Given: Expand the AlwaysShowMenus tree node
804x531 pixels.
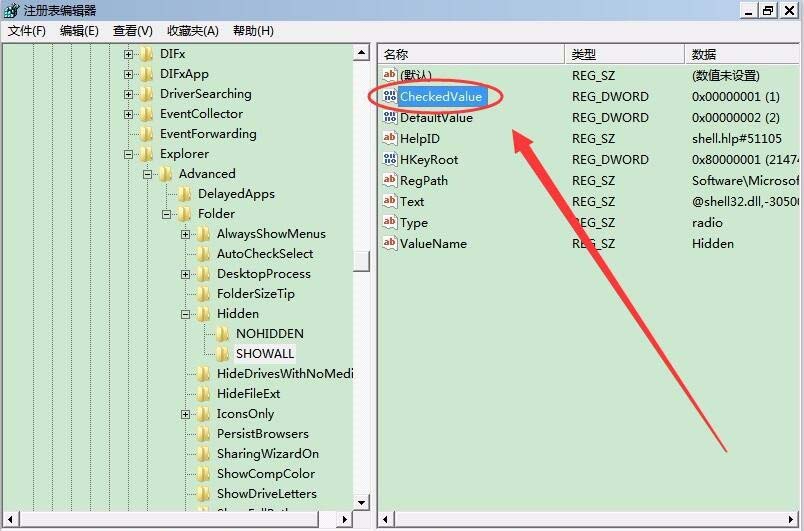Looking at the screenshot, I should click(186, 234).
